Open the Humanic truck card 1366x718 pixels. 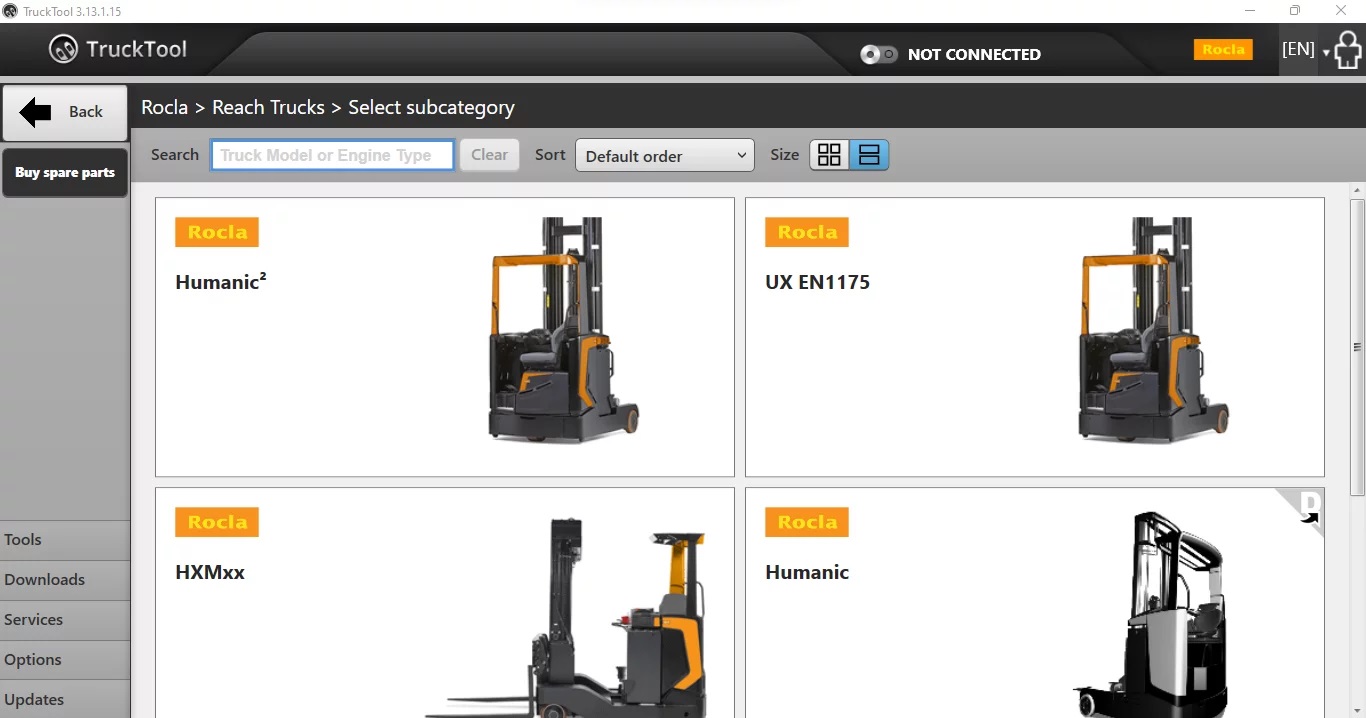pos(1035,603)
